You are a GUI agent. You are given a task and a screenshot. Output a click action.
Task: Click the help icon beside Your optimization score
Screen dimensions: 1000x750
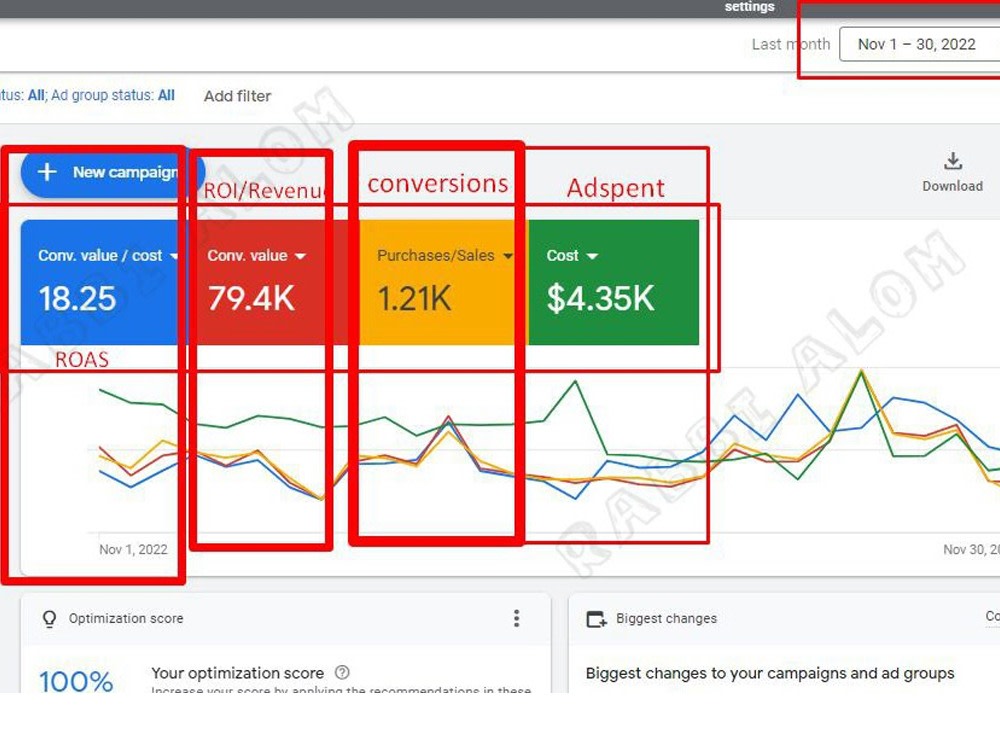pyautogui.click(x=342, y=672)
